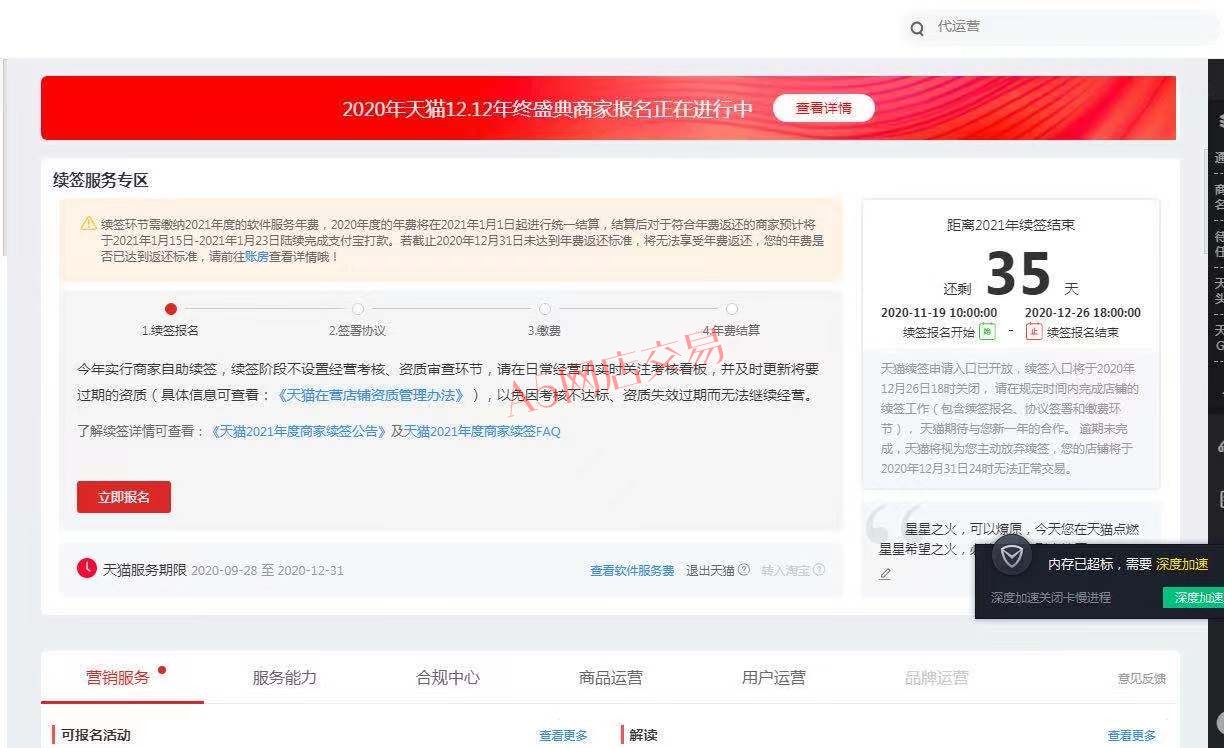The width and height of the screenshot is (1224, 748).
Task: Select step 2 签署协议 marker
Action: (x=358, y=309)
